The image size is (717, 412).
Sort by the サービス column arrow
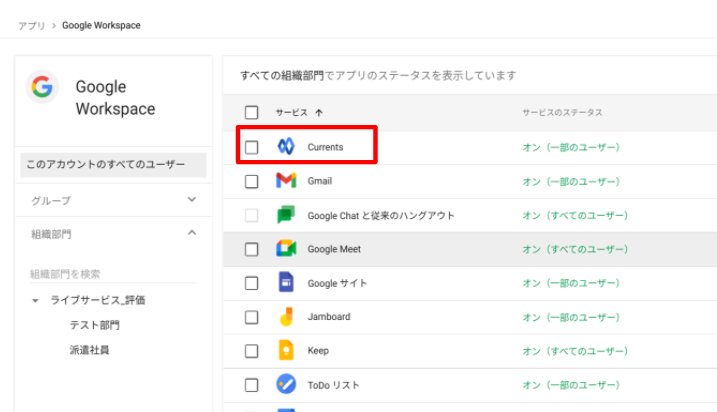319,112
